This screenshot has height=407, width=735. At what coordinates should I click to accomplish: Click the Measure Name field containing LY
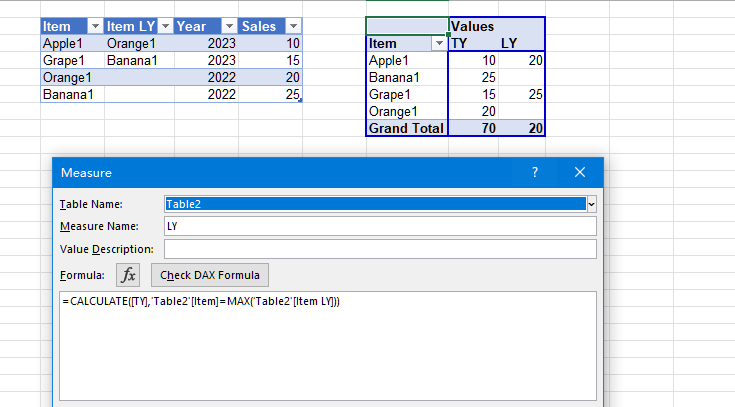(x=380, y=226)
